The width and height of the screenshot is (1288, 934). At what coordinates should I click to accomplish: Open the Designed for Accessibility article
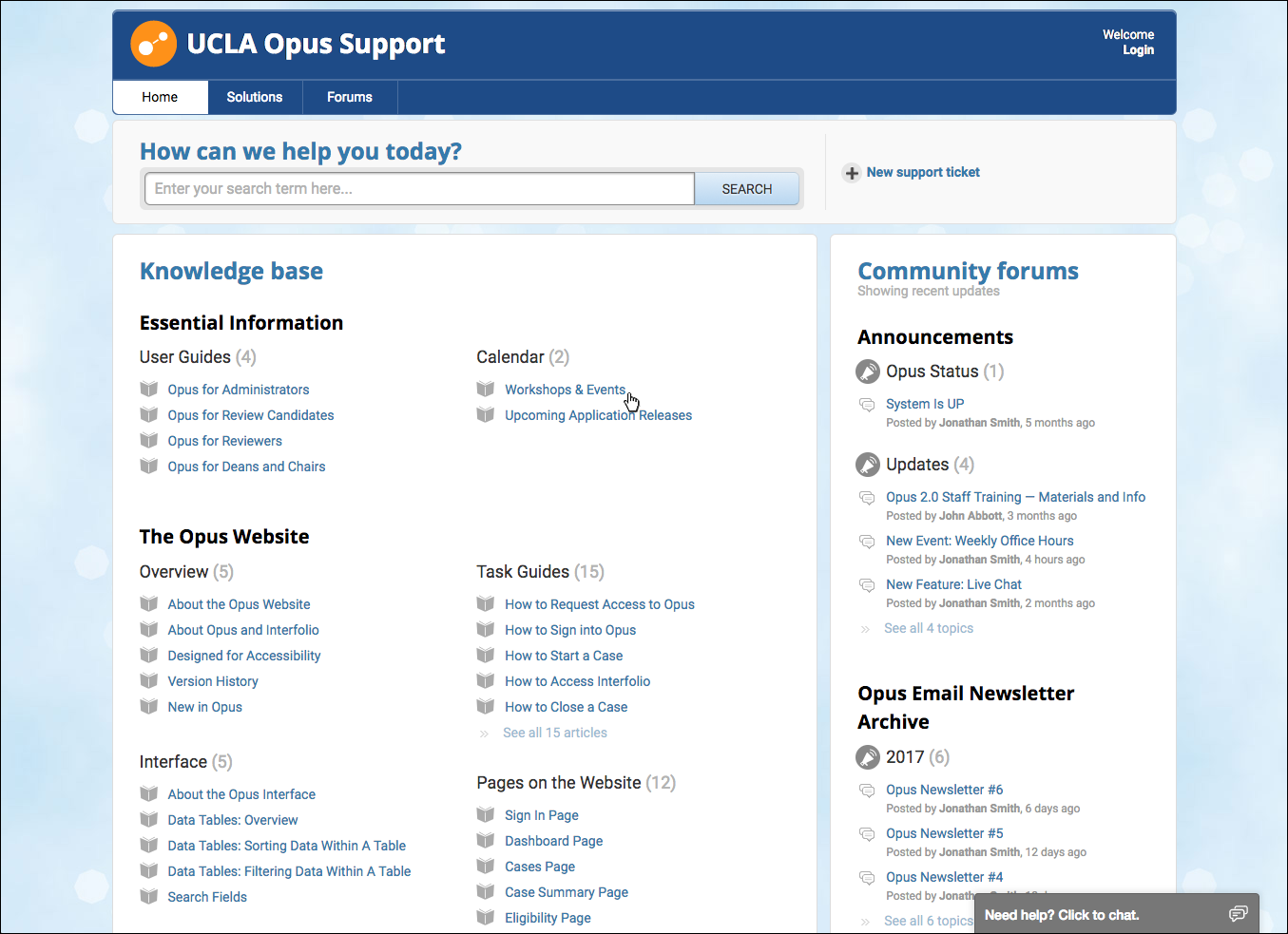(244, 656)
